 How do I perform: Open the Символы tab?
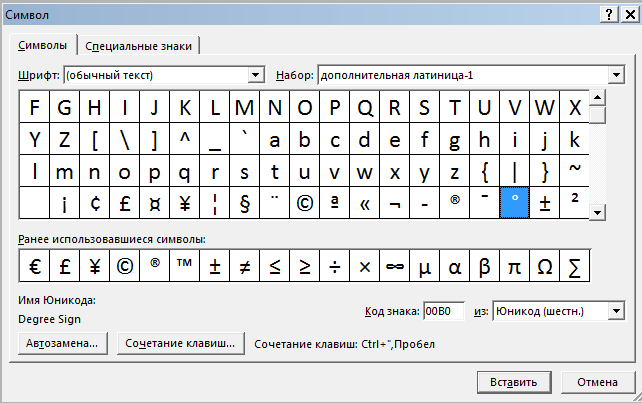(x=43, y=45)
